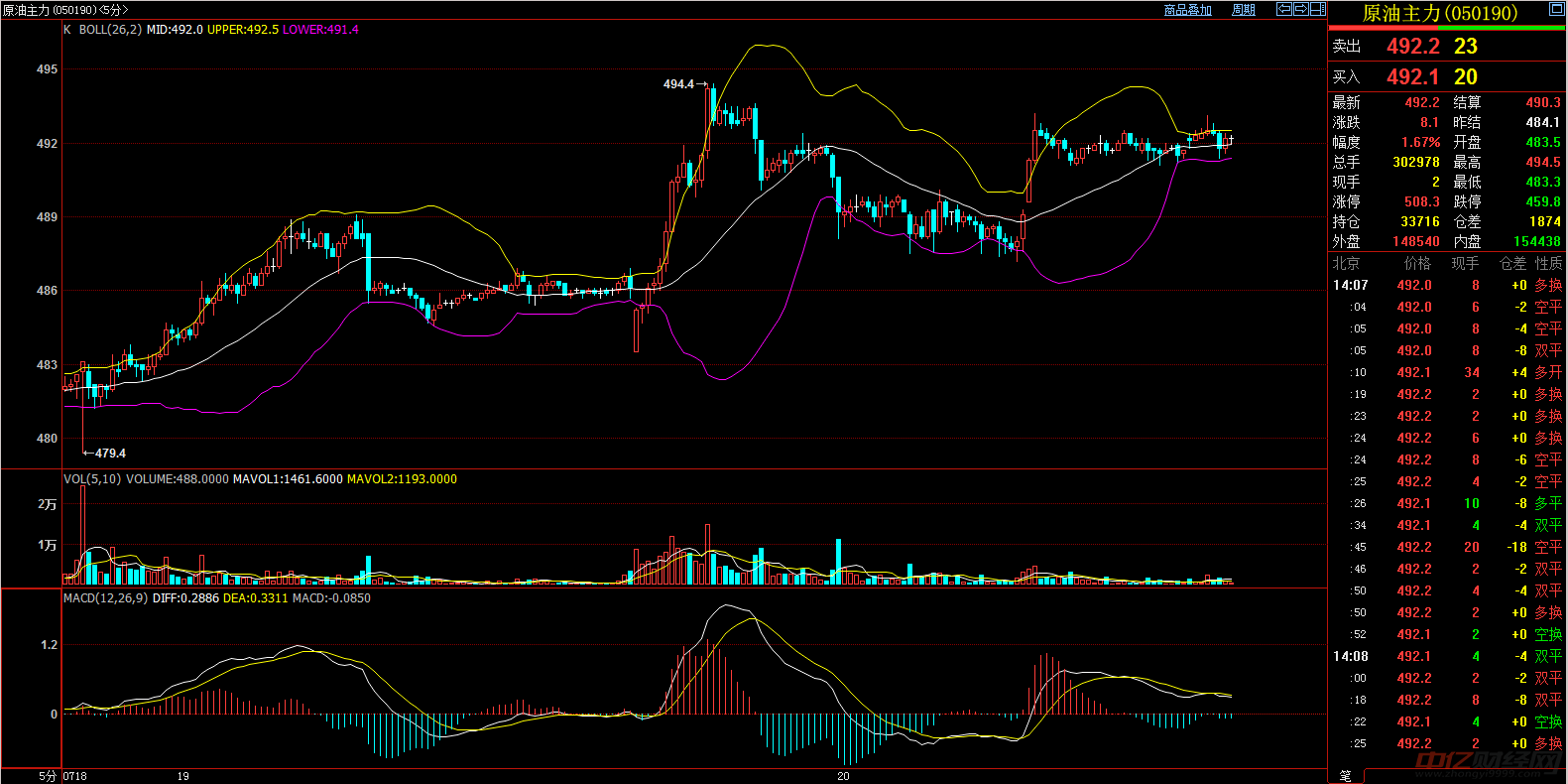Click the chart title 原油主力(050190)<5分>
1568x784 pixels.
click(x=65, y=10)
